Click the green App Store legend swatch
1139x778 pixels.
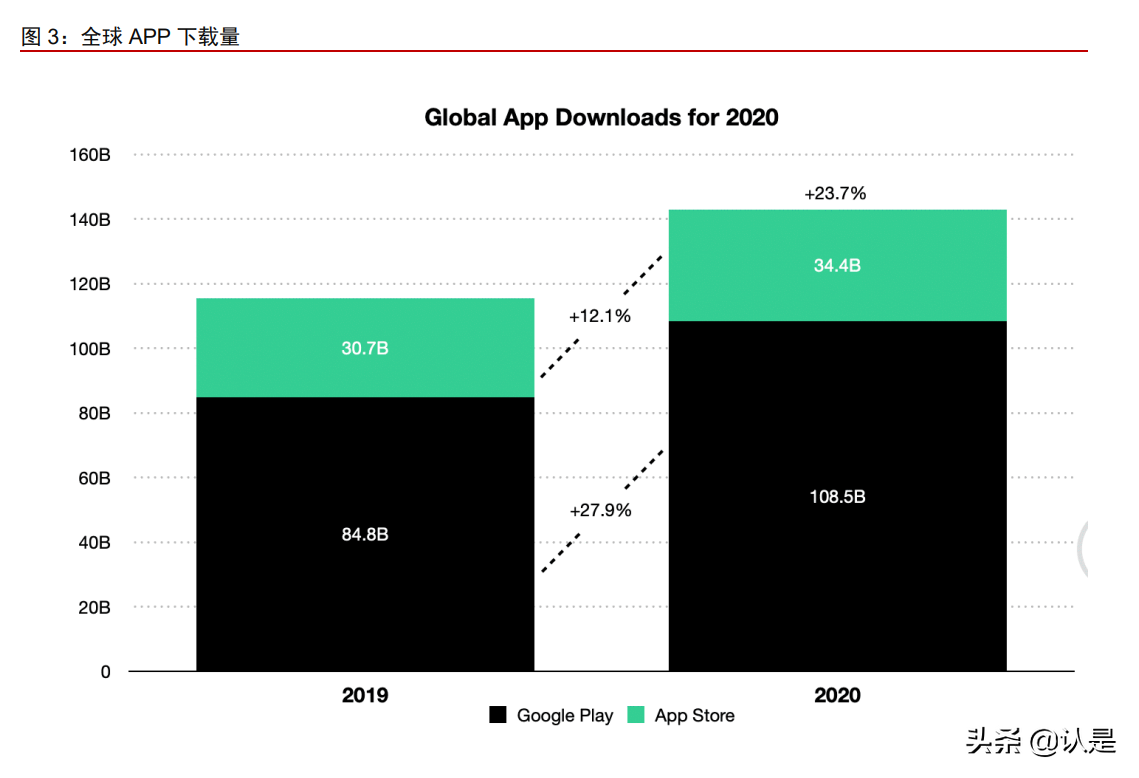(x=636, y=715)
